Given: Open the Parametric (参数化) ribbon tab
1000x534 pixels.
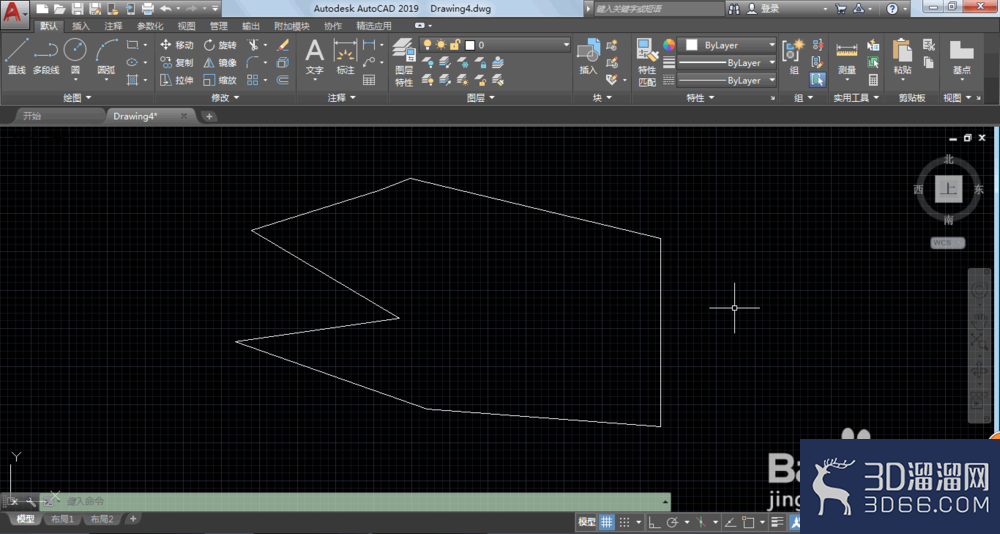Looking at the screenshot, I should point(150,26).
